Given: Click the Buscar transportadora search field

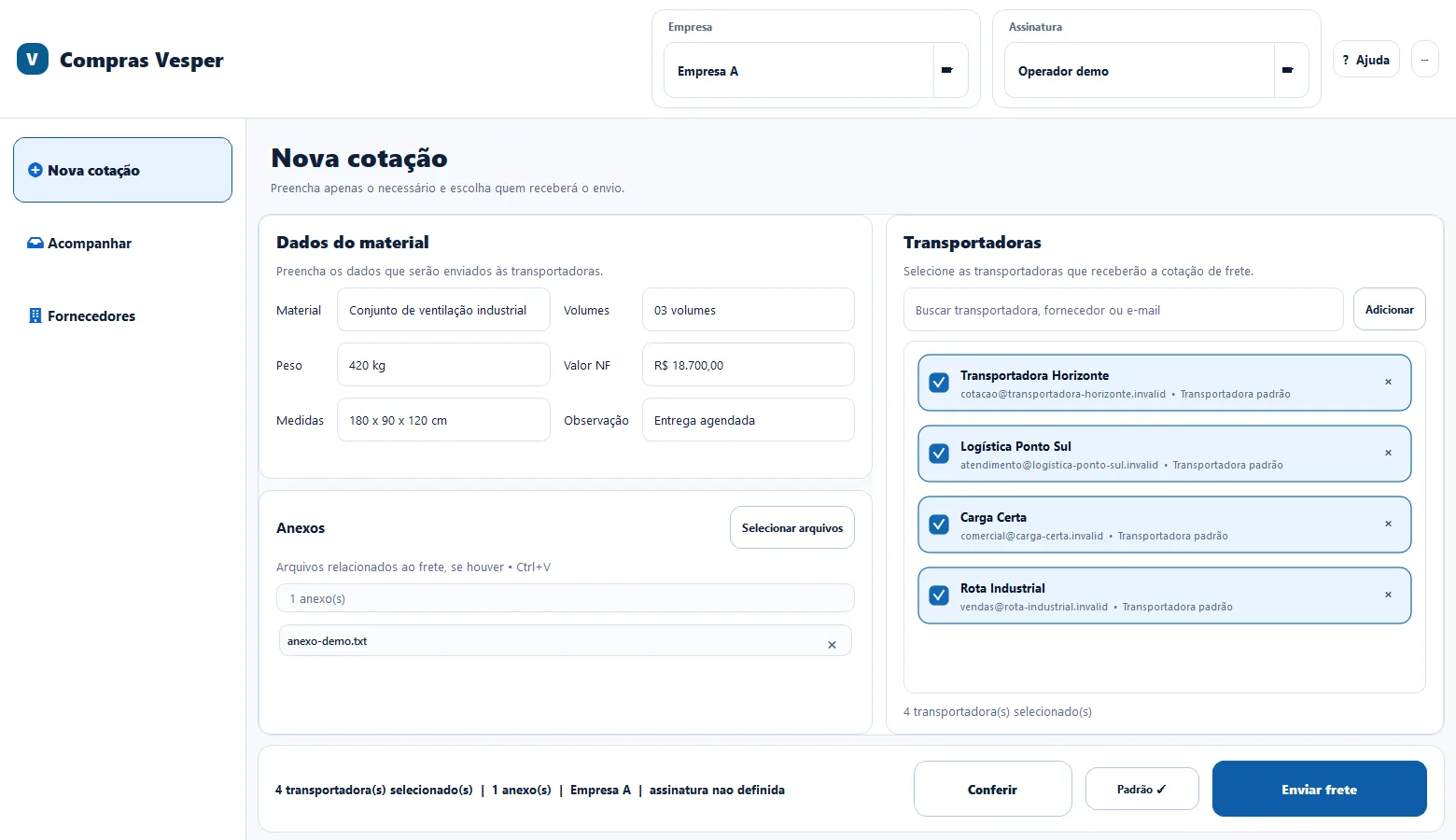Looking at the screenshot, I should (x=1124, y=310).
